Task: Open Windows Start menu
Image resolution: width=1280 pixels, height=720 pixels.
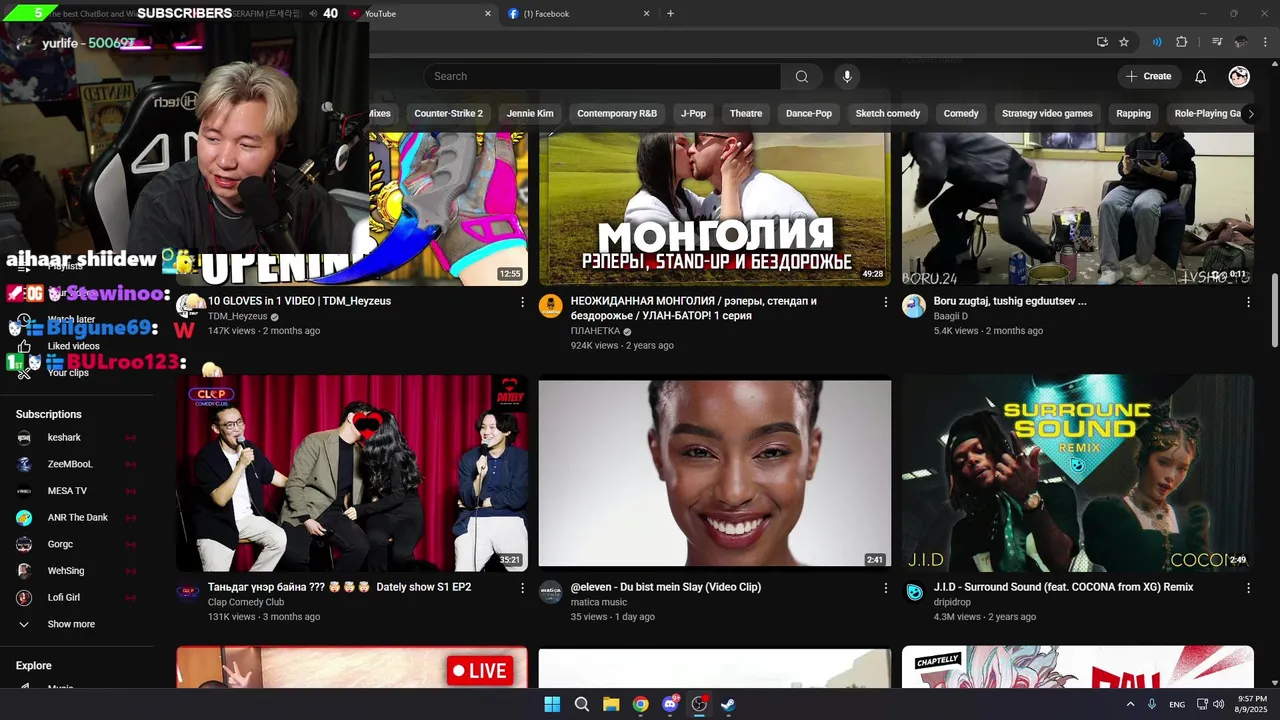Action: 552,704
